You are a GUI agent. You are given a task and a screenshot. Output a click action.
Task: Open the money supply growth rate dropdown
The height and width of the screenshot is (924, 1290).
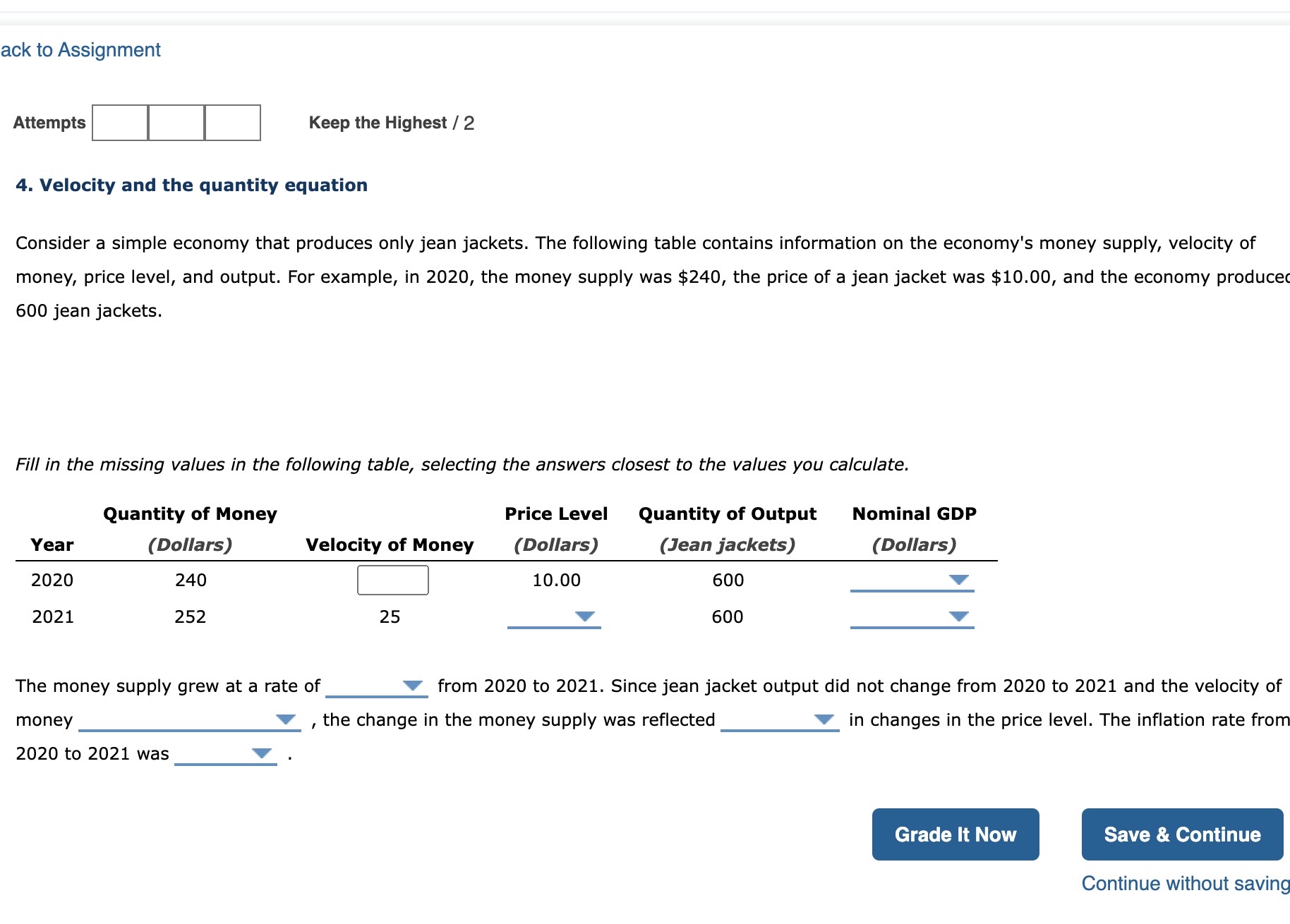click(378, 686)
